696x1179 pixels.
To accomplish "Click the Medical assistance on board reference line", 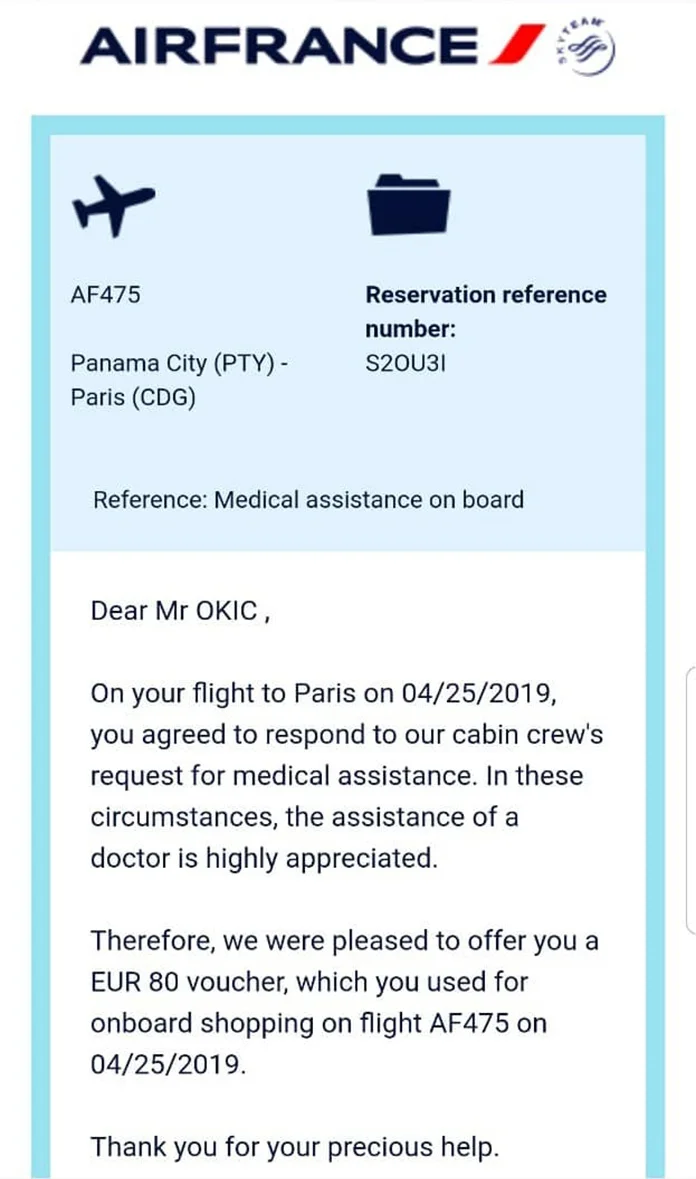I will pos(308,499).
